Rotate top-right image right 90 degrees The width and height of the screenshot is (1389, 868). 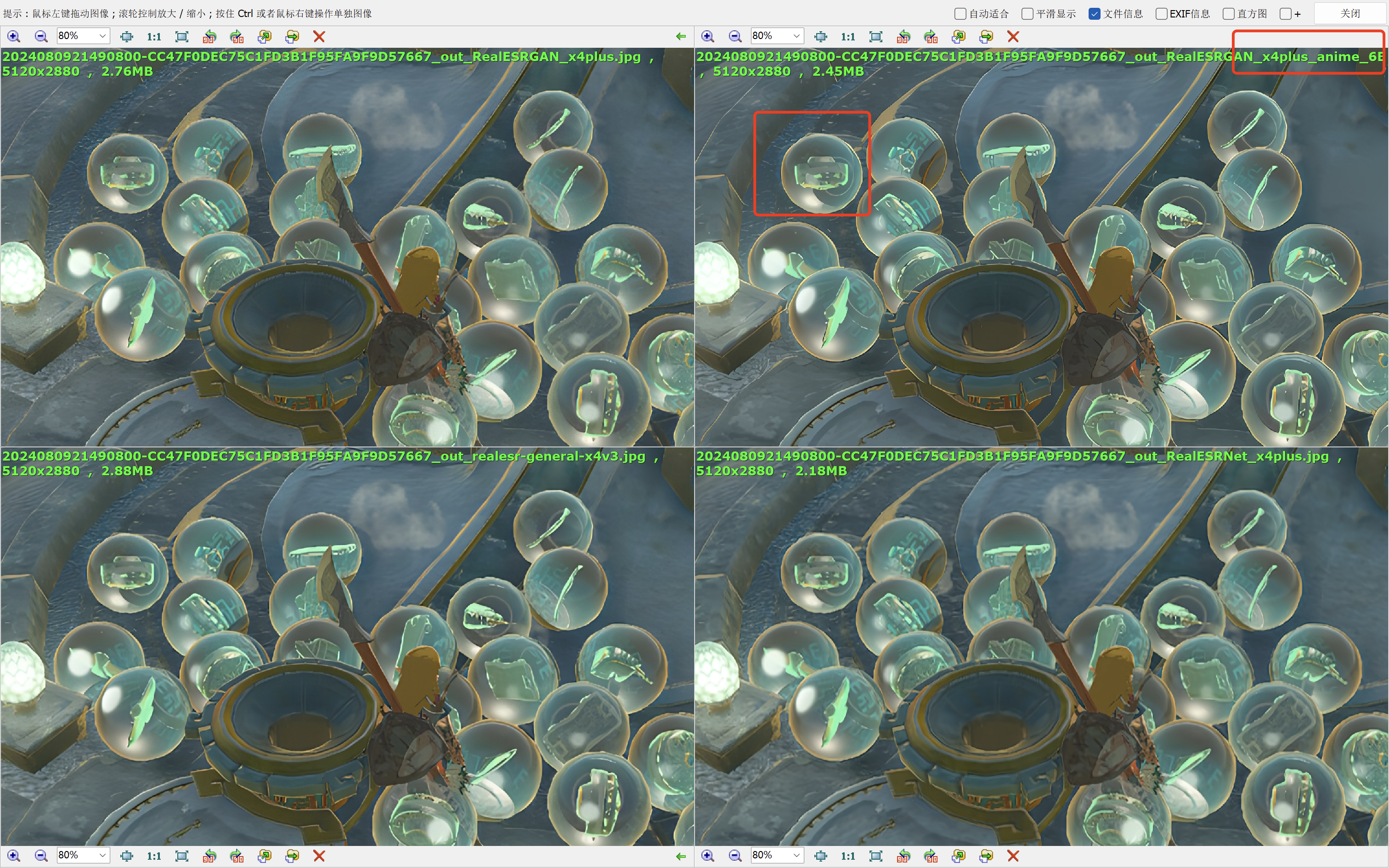[x=931, y=37]
